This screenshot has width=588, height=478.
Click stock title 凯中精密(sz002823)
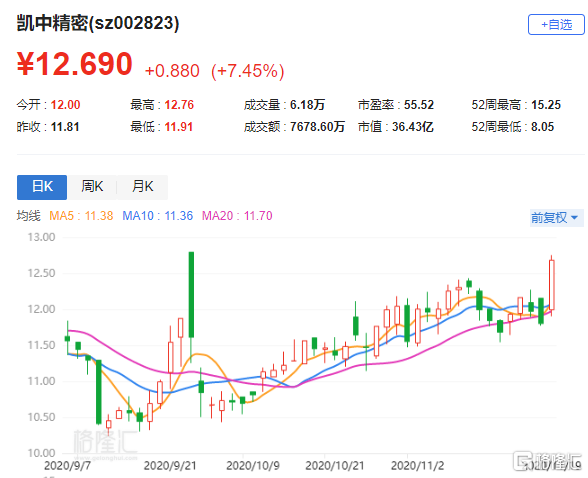98,23
